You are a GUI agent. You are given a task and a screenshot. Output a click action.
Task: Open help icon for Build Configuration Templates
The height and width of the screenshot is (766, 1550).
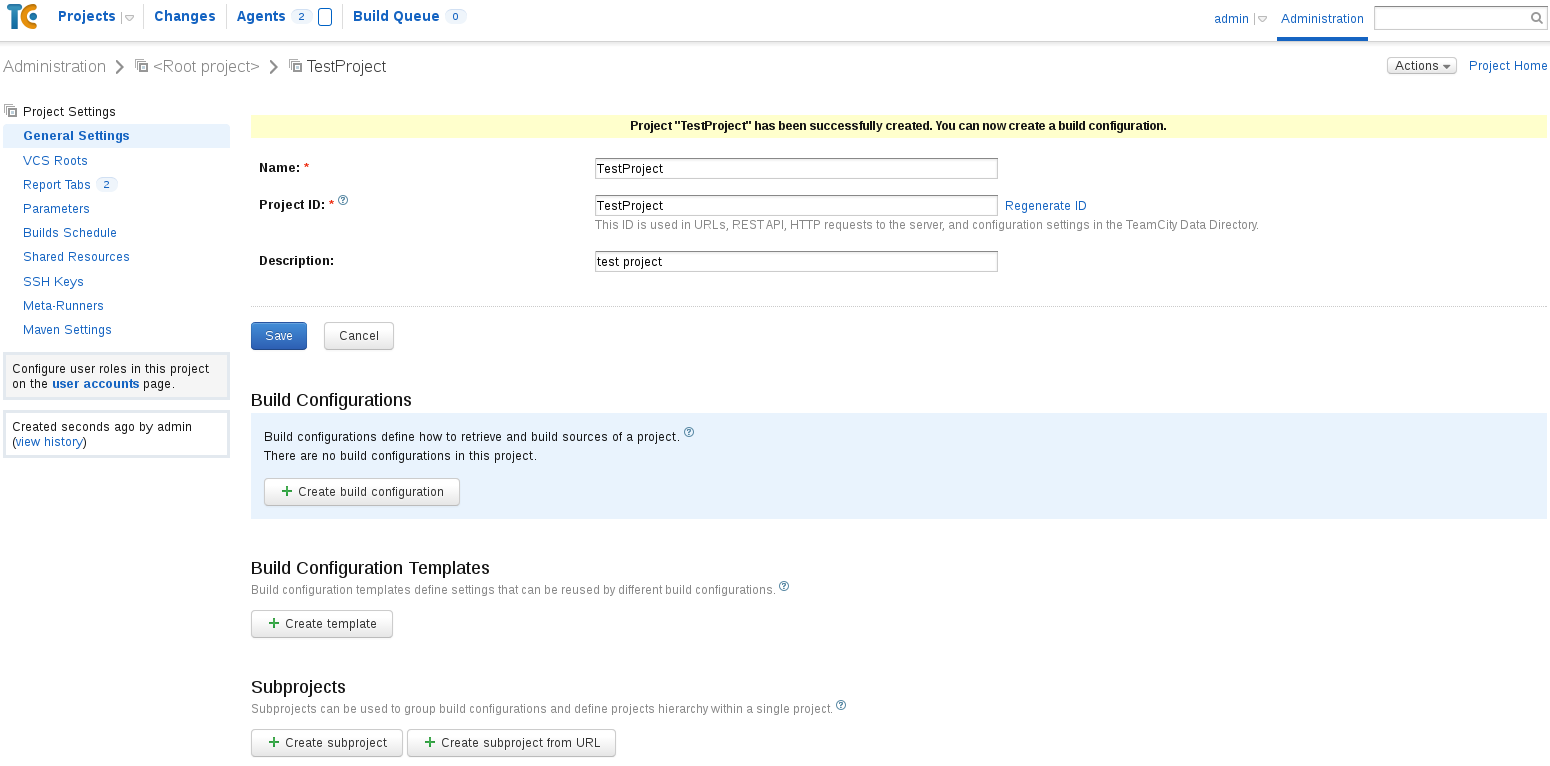[x=784, y=586]
